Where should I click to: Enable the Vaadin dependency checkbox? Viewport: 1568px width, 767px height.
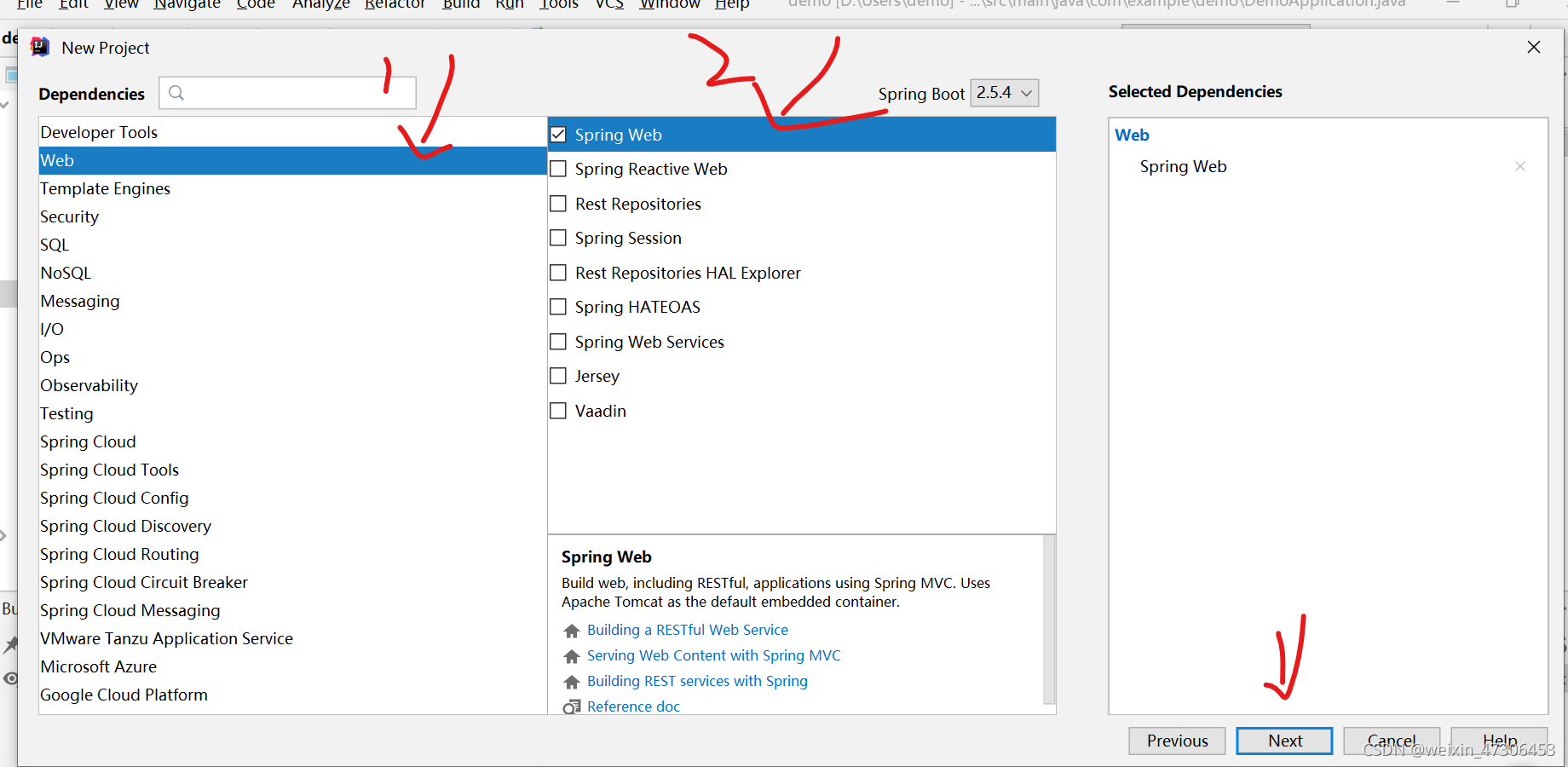coord(558,411)
